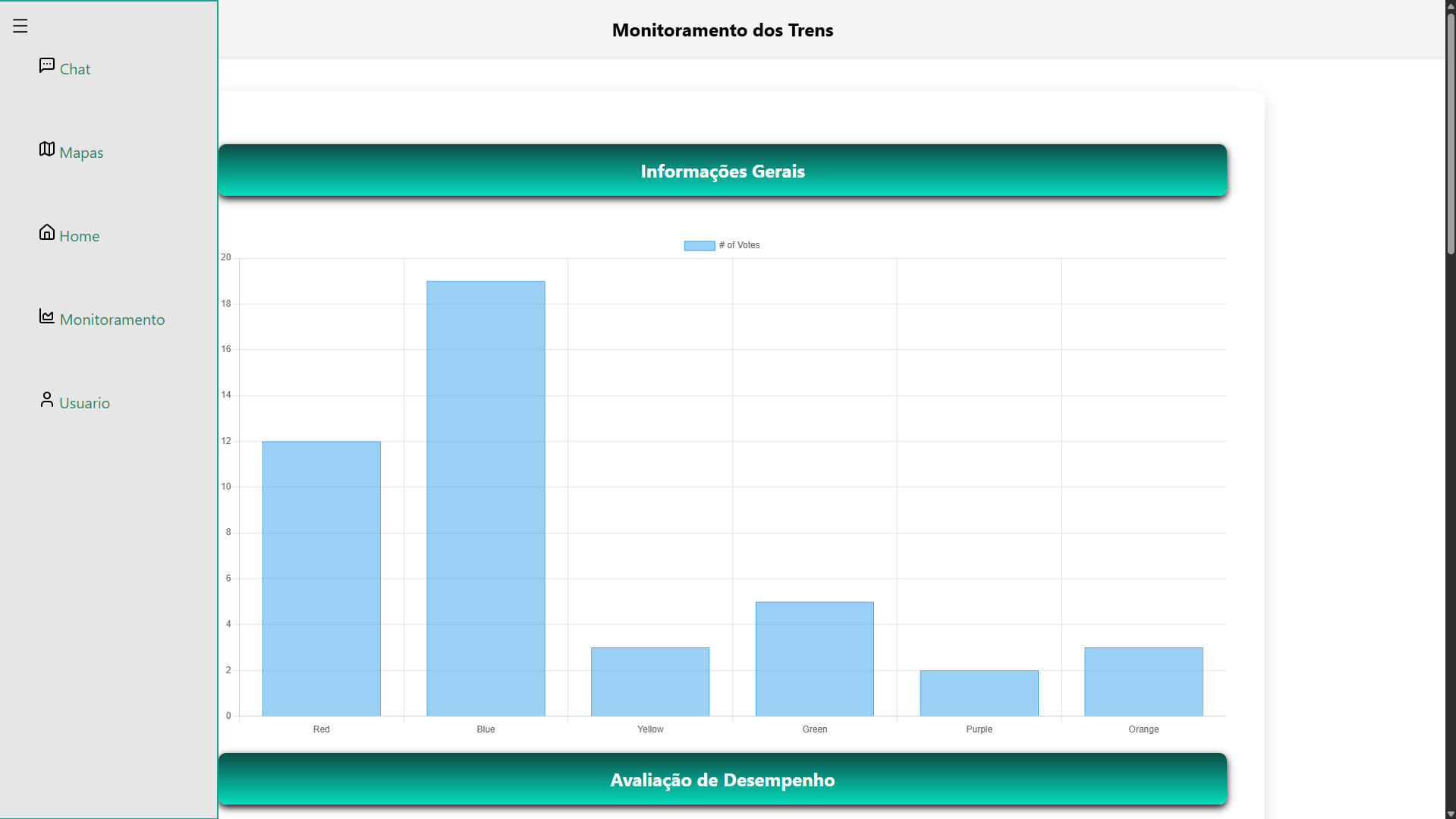Screen dimensions: 1456x819
Task: Click the Informações Gerais section header
Action: tap(722, 172)
